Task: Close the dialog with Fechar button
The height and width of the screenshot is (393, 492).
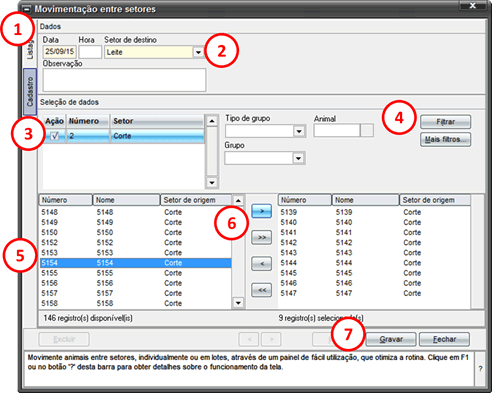Action: [444, 339]
